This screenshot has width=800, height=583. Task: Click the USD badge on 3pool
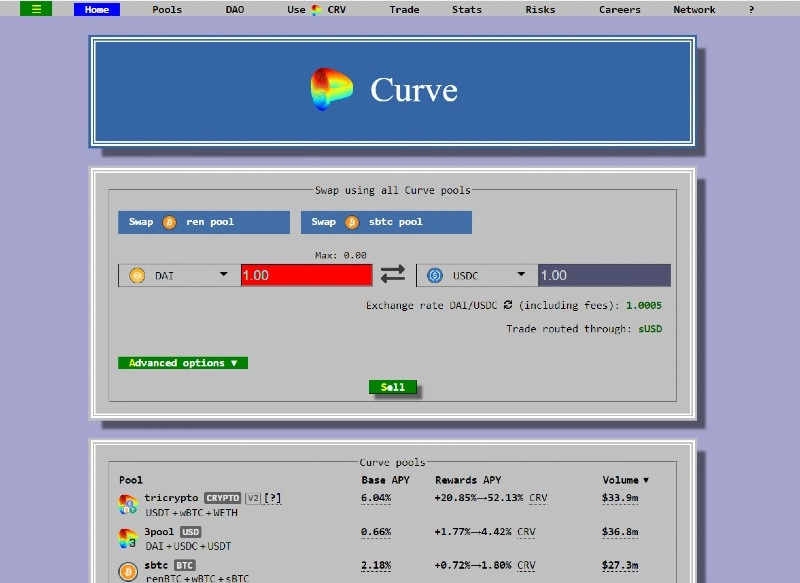tap(191, 532)
